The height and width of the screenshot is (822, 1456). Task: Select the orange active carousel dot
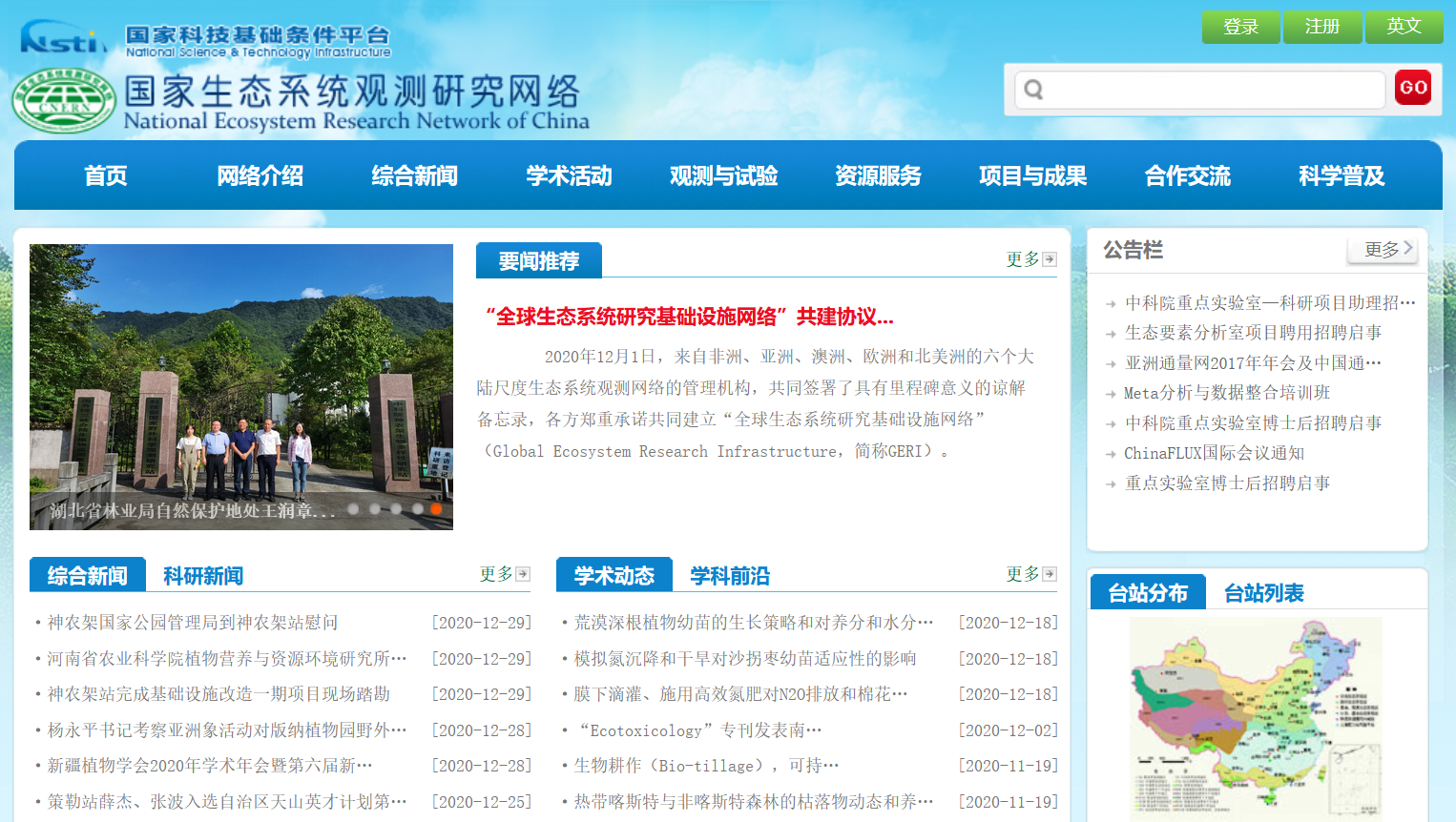point(436,509)
